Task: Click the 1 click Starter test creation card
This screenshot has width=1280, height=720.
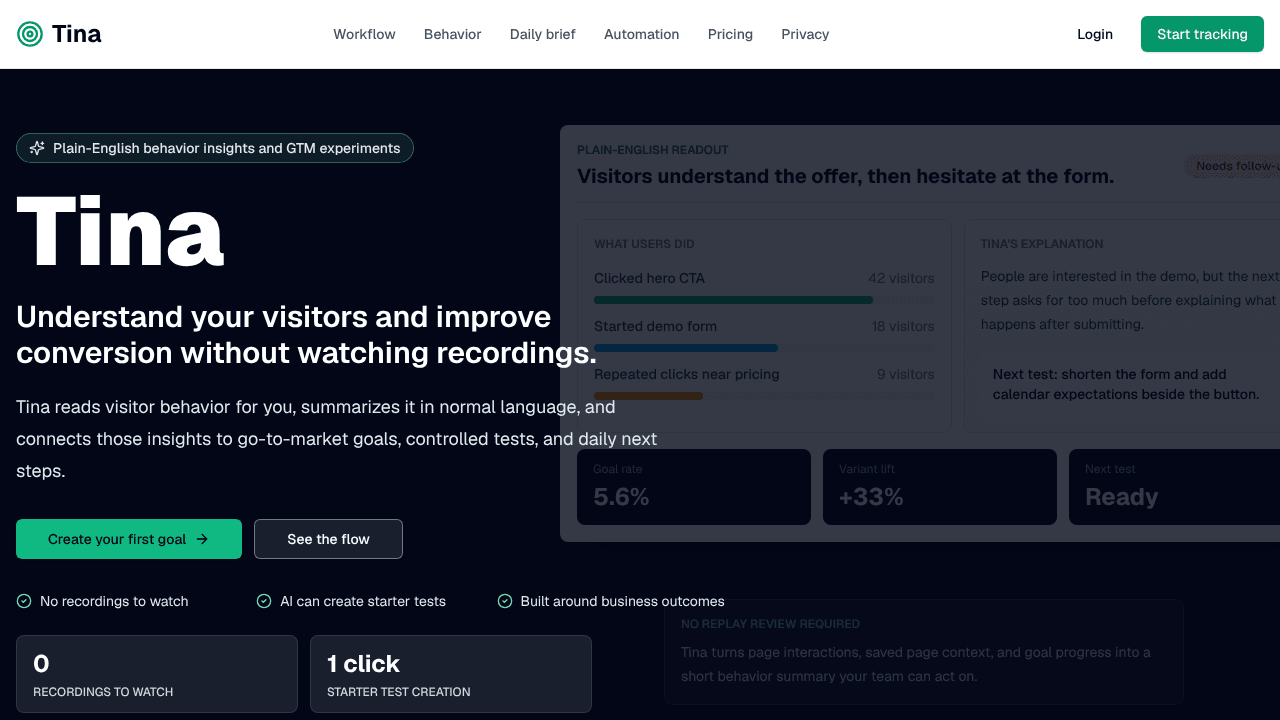Action: (451, 674)
